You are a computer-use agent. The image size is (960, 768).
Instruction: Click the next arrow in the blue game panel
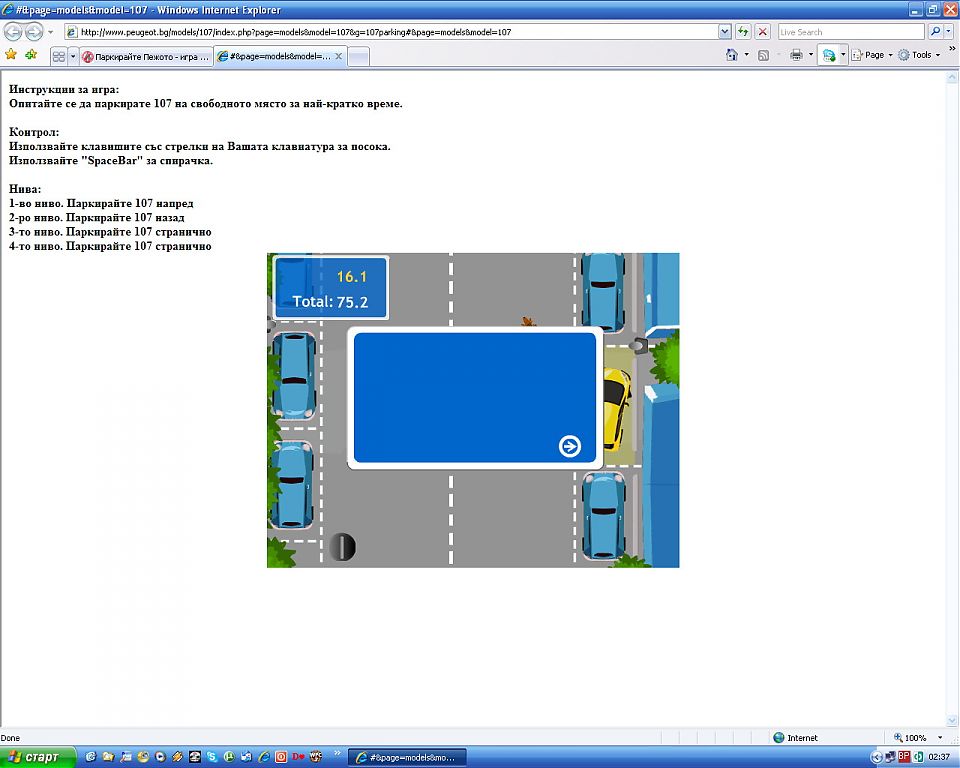[x=569, y=446]
